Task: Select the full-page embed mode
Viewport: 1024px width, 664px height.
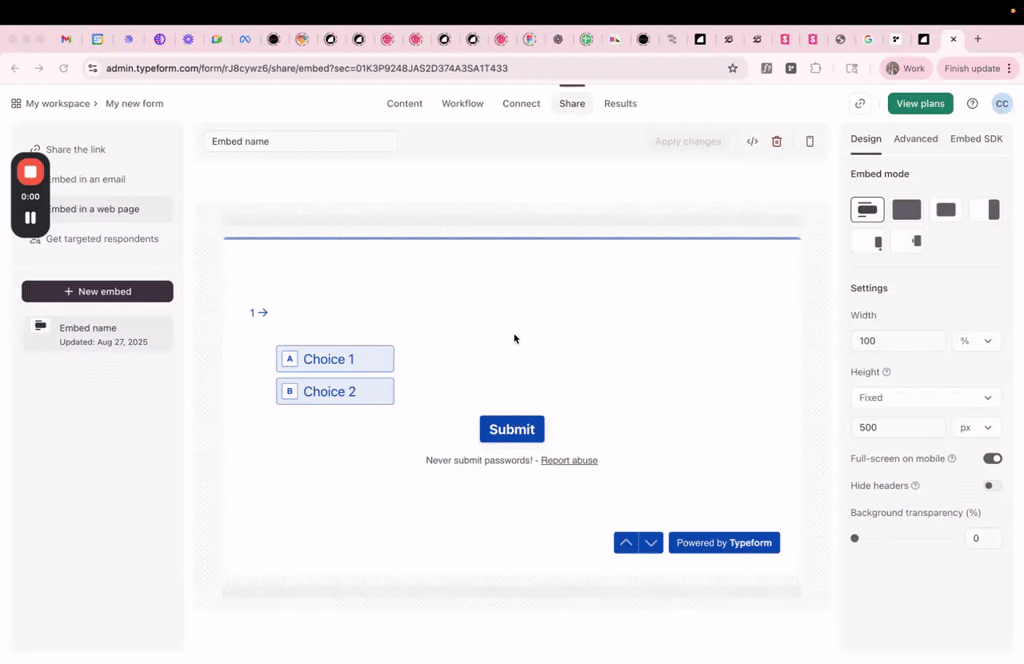Action: click(906, 210)
